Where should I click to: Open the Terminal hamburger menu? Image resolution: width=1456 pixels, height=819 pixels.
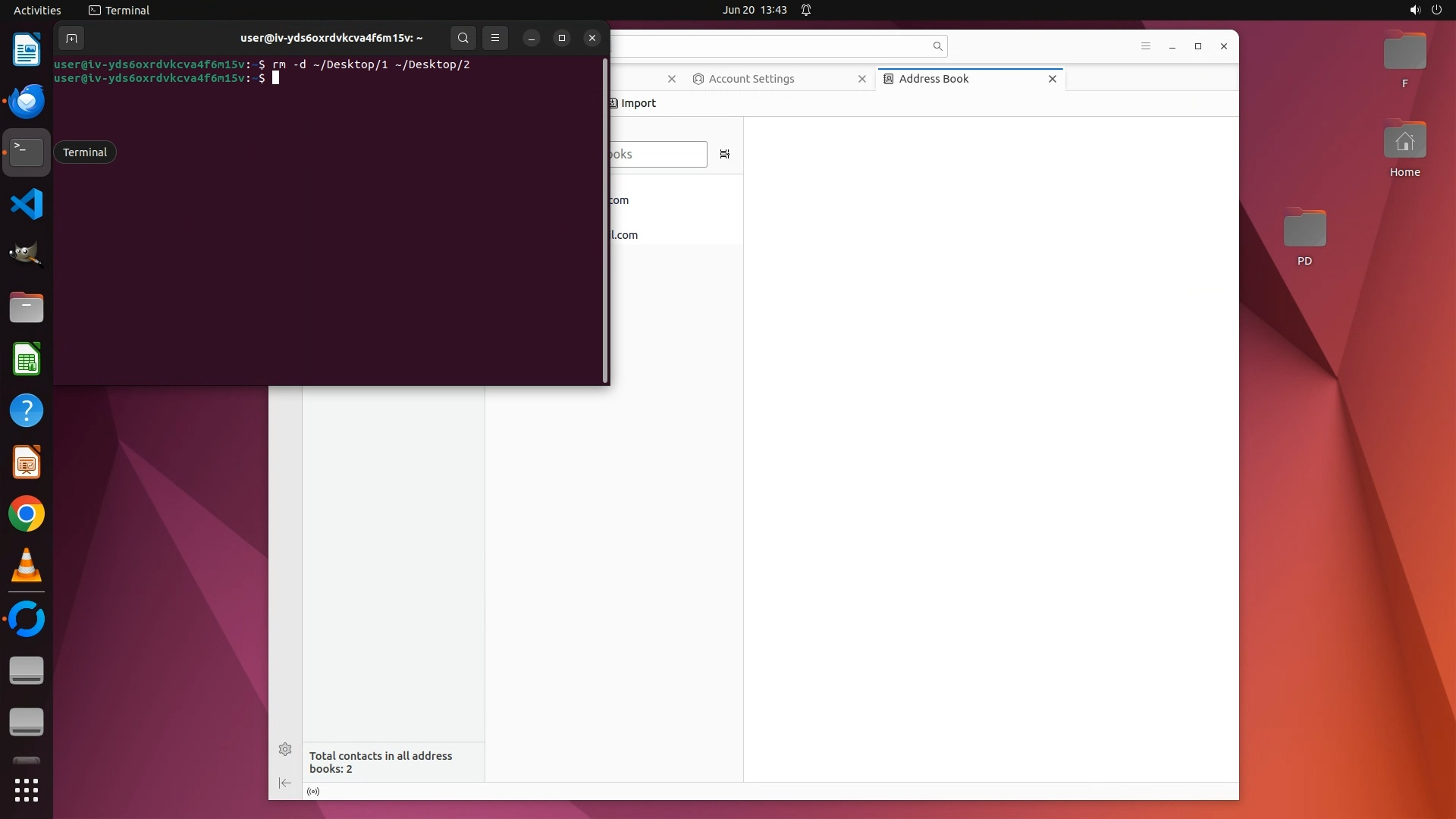point(495,38)
